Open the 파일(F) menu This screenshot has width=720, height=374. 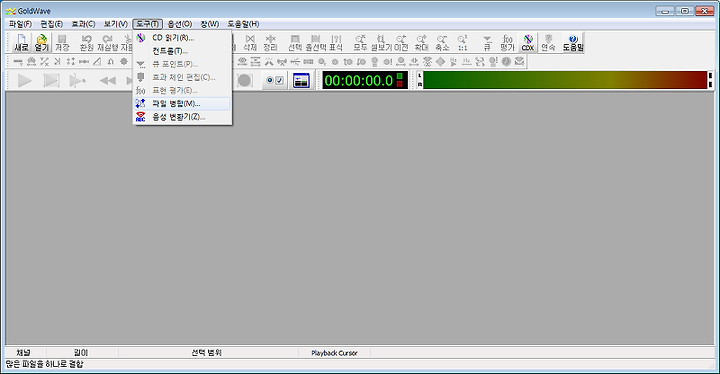tap(20, 24)
